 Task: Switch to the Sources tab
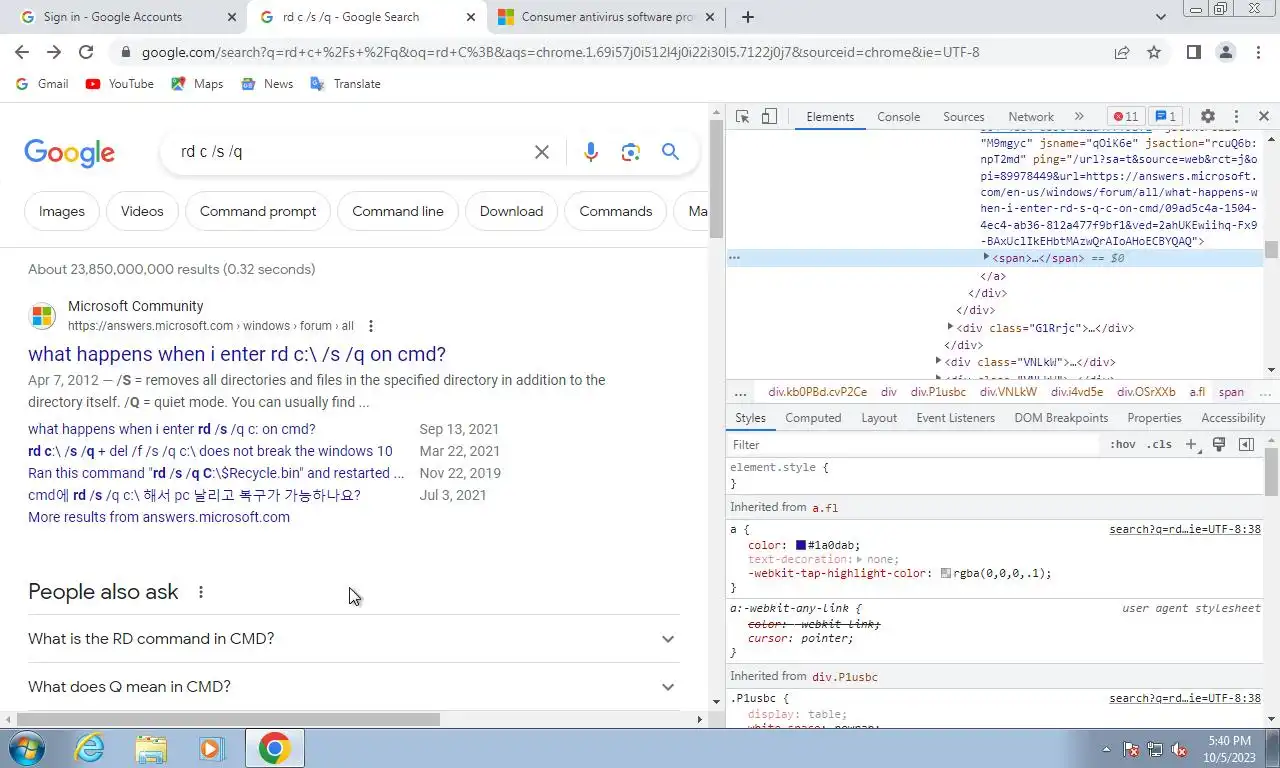click(x=963, y=117)
